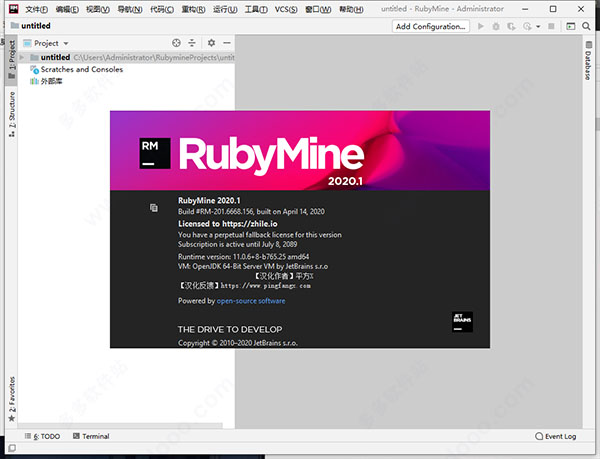Expand the untitled project tree node
Screen dimensions: 600x459
tap(22, 57)
